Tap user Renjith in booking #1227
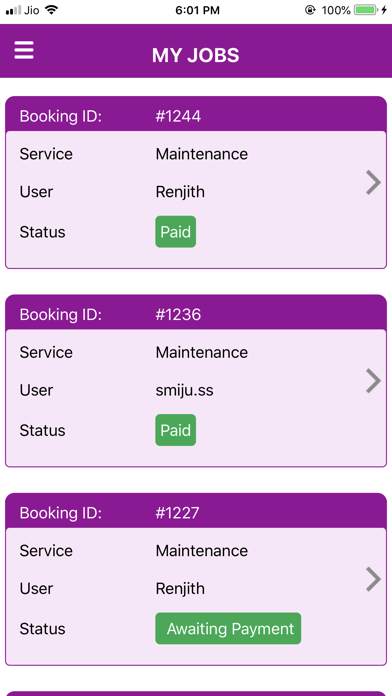Screen dimensions: 392x696 click(180, 589)
